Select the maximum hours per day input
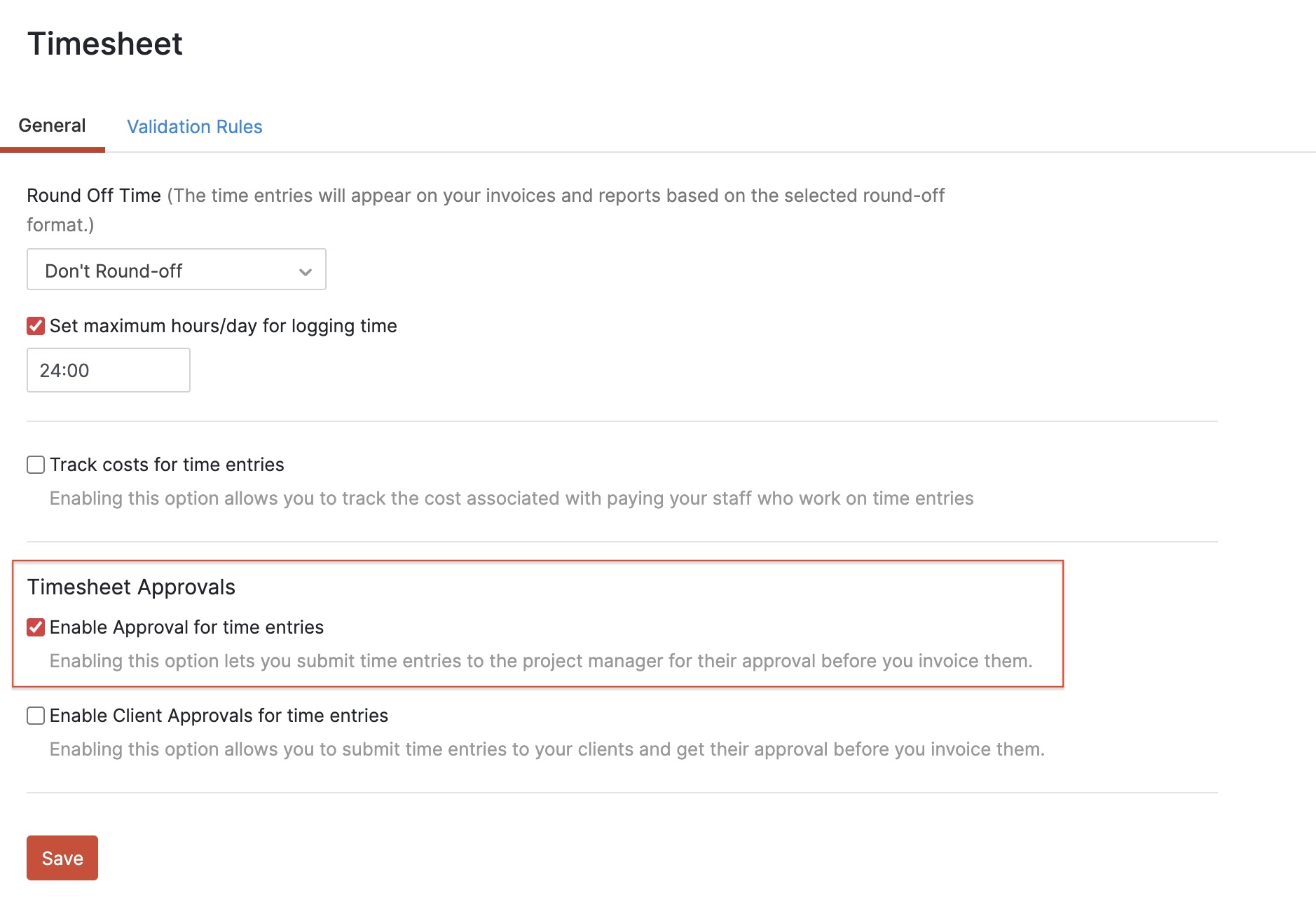 (108, 370)
